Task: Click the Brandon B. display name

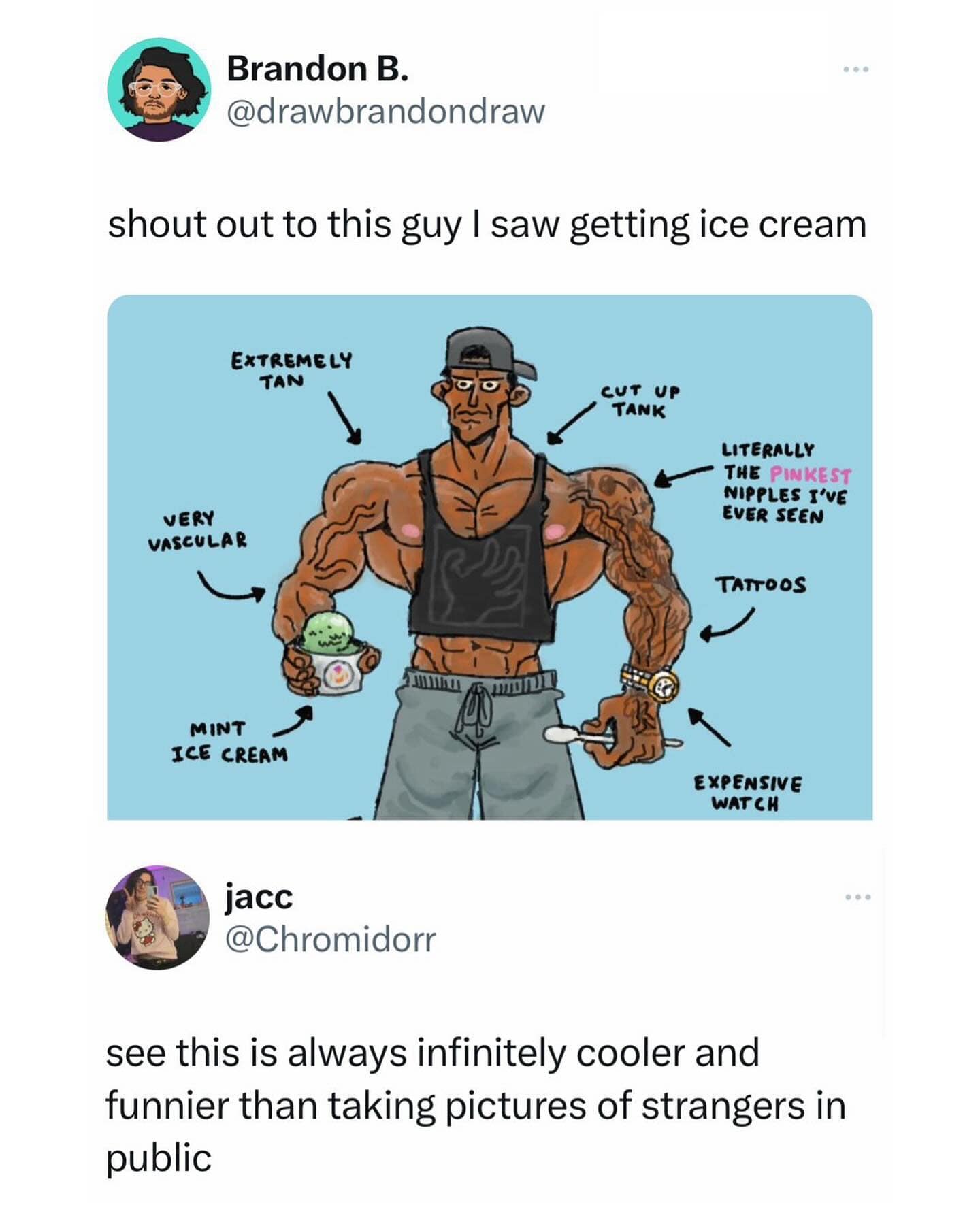Action: [x=317, y=69]
